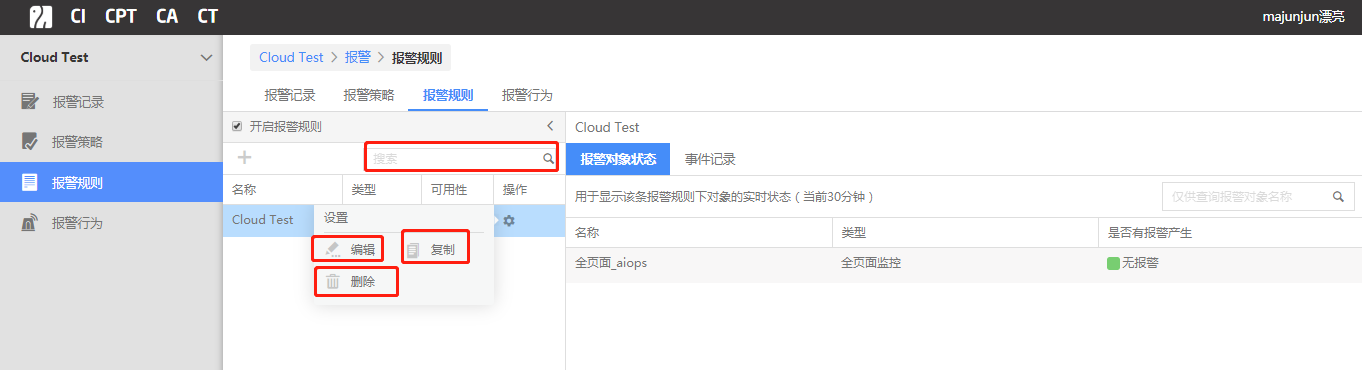Click the 报警记录 sidebar icon
Viewport: 1362px width, 370px height.
tap(30, 101)
